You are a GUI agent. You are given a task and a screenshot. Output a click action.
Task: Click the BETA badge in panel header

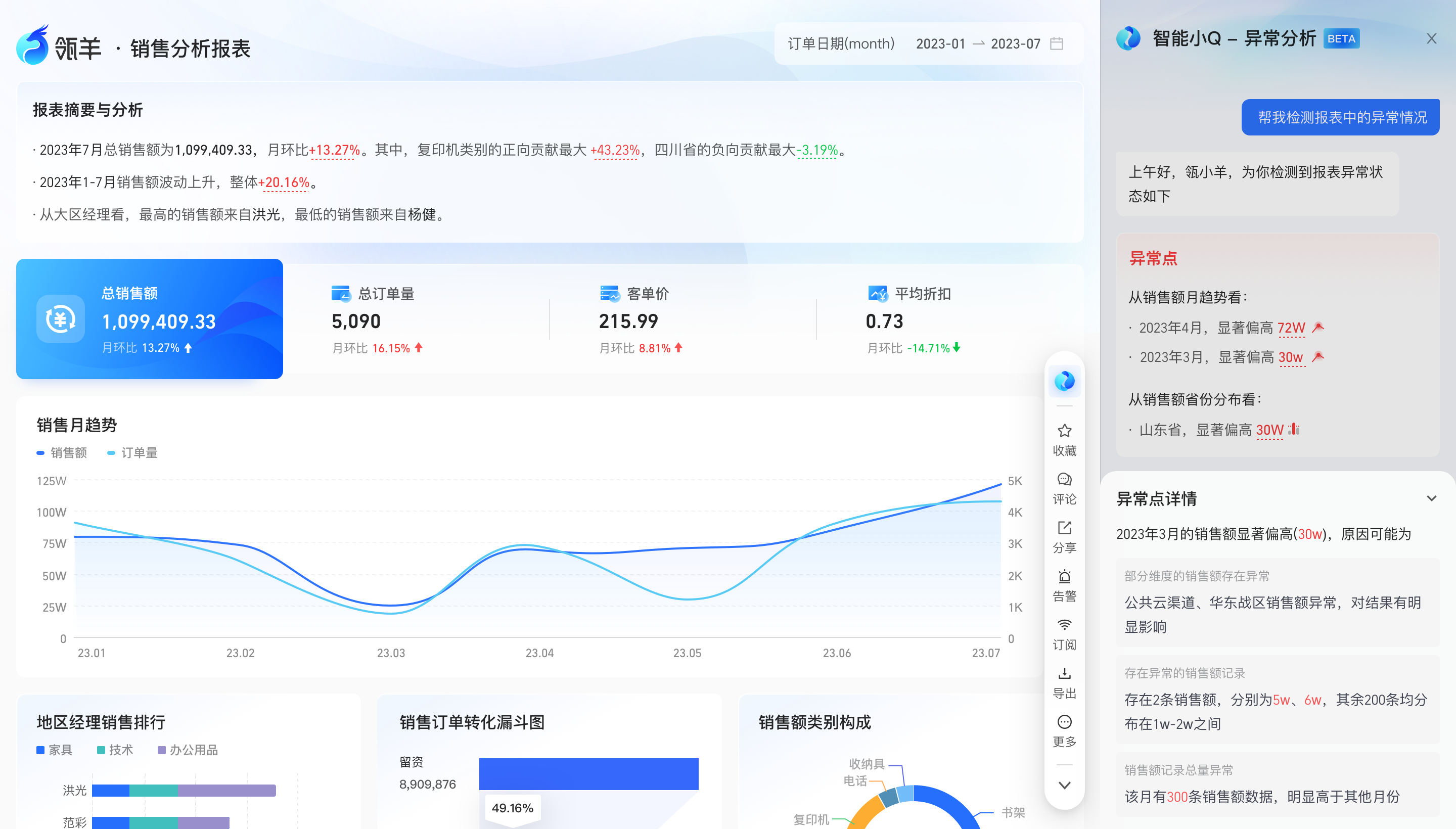[1341, 39]
